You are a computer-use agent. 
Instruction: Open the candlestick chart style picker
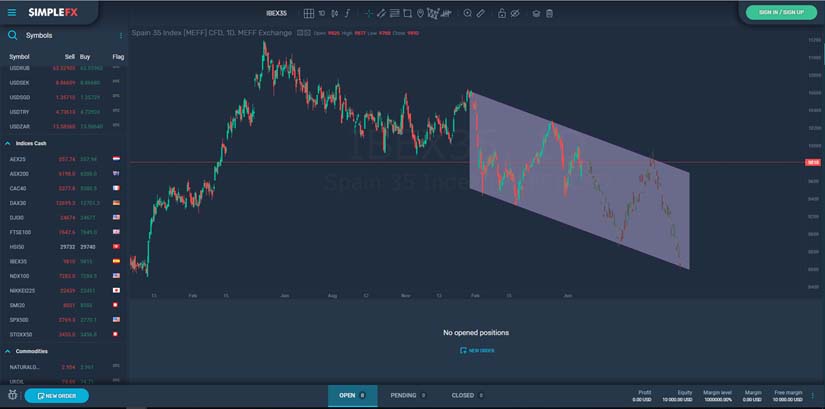click(335, 14)
